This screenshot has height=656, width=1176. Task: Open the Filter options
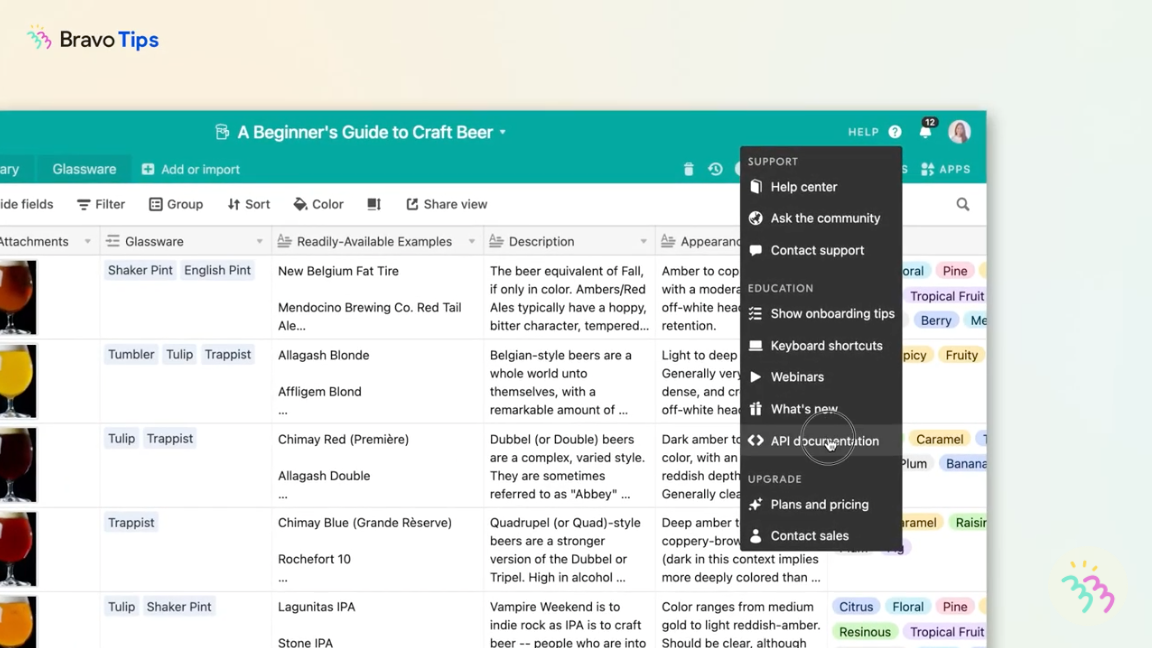(100, 204)
